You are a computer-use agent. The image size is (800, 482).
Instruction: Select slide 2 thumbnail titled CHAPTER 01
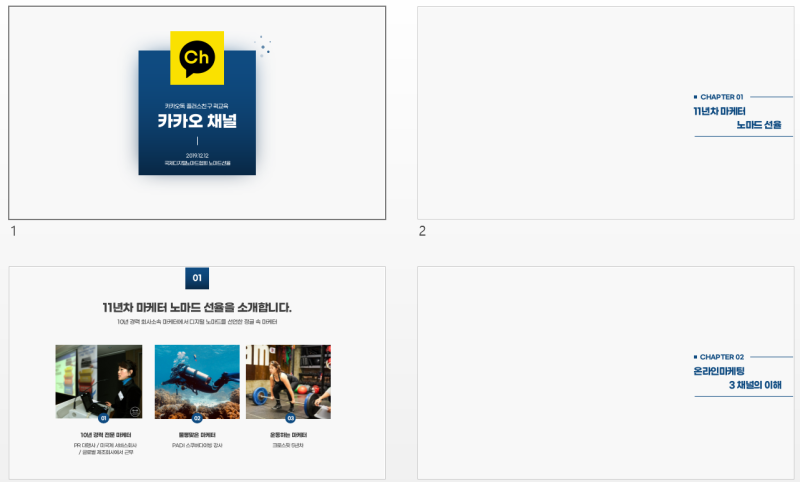(606, 113)
